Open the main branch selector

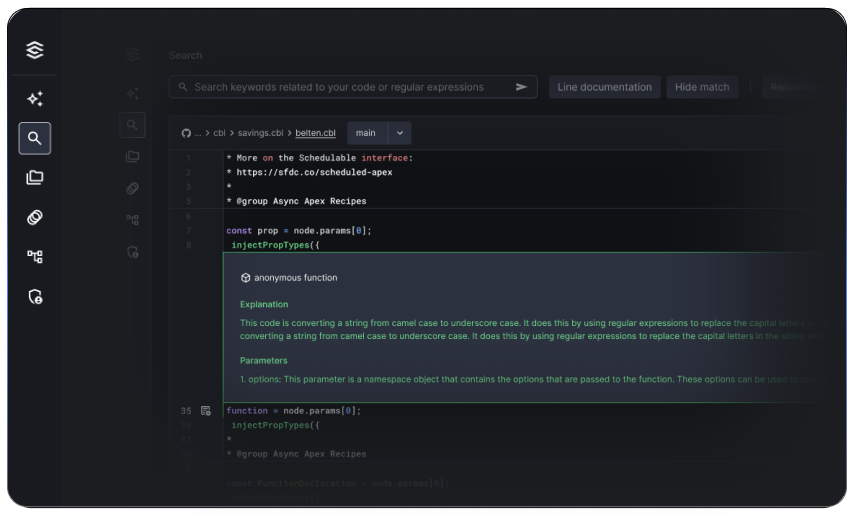[x=367, y=133]
